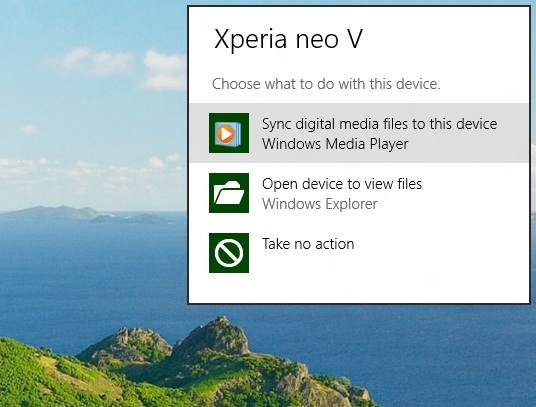Screen dimensions: 536x407
Task: Click highlighted row space right of Windows Media Player
Action: coord(468,145)
